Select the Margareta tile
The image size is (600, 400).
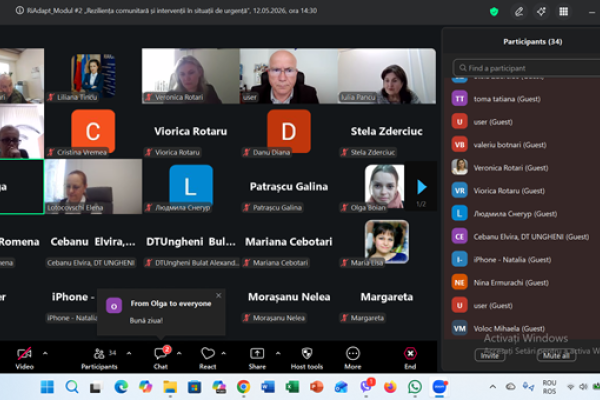click(x=387, y=297)
